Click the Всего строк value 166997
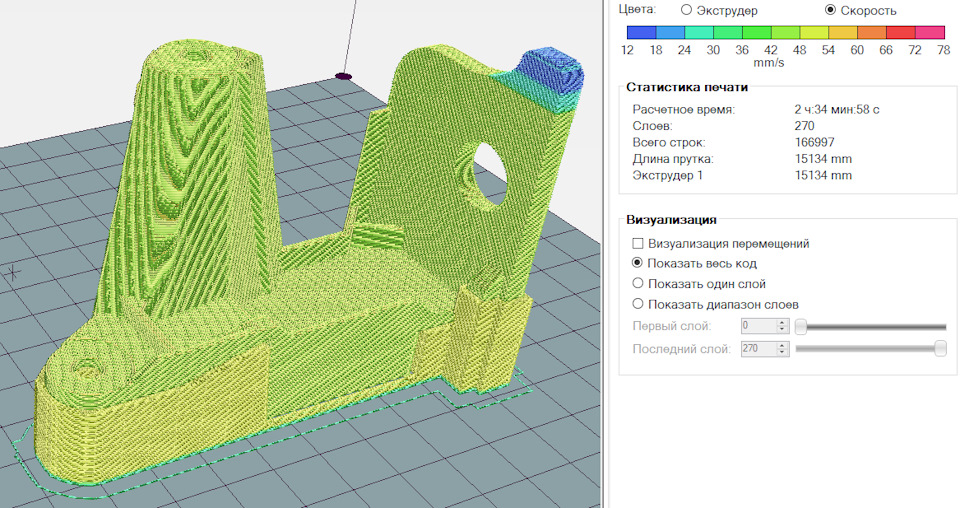 click(x=814, y=142)
